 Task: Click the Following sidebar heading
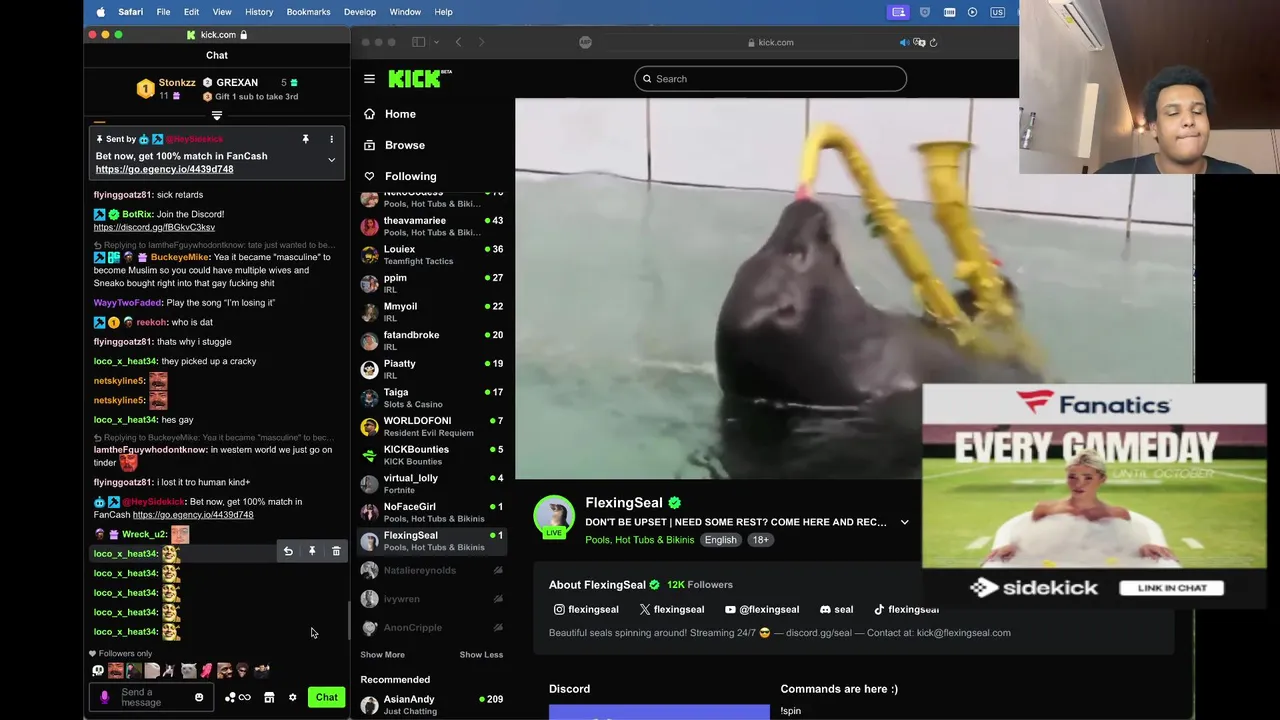pyautogui.click(x=400, y=176)
